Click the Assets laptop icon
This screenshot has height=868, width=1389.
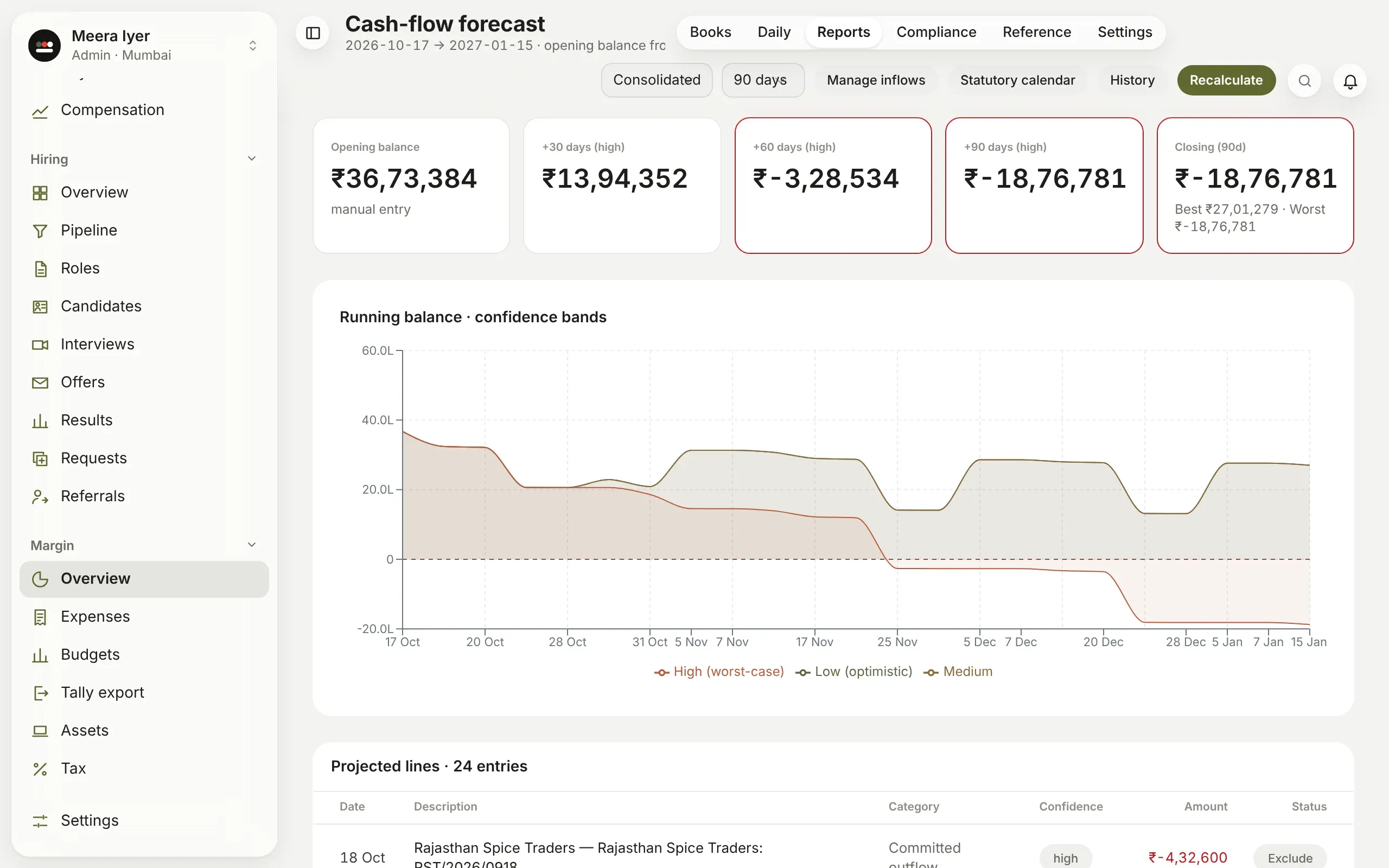click(40, 731)
